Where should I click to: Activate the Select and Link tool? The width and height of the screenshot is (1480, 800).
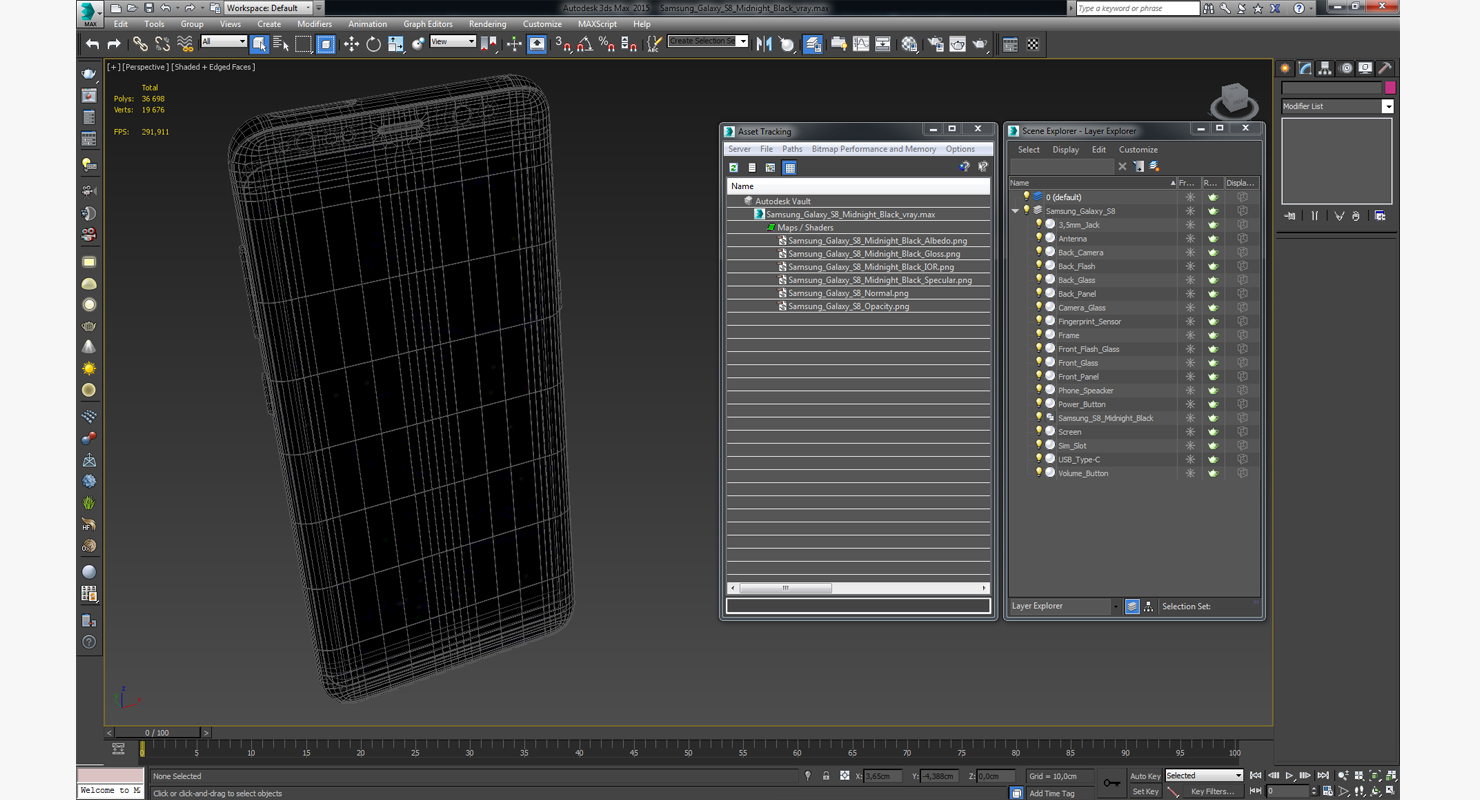[140, 44]
